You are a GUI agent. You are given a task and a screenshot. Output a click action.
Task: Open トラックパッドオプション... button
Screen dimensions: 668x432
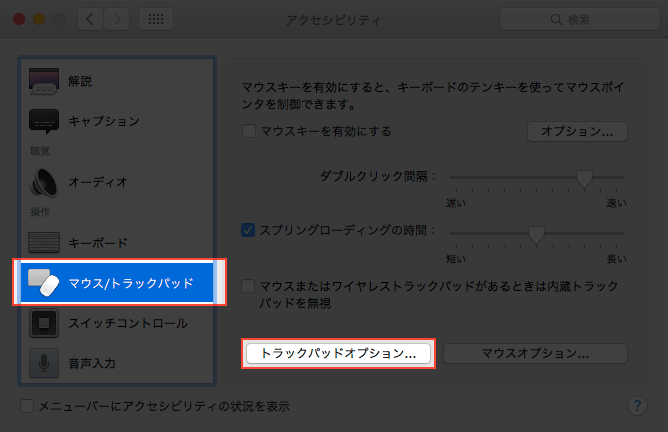(338, 353)
